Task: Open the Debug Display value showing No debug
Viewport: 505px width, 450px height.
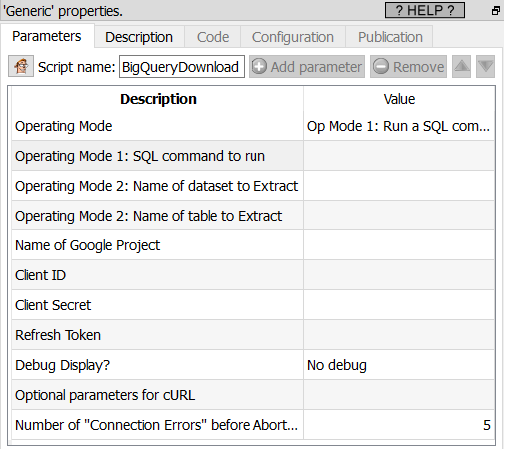Action: coord(399,365)
